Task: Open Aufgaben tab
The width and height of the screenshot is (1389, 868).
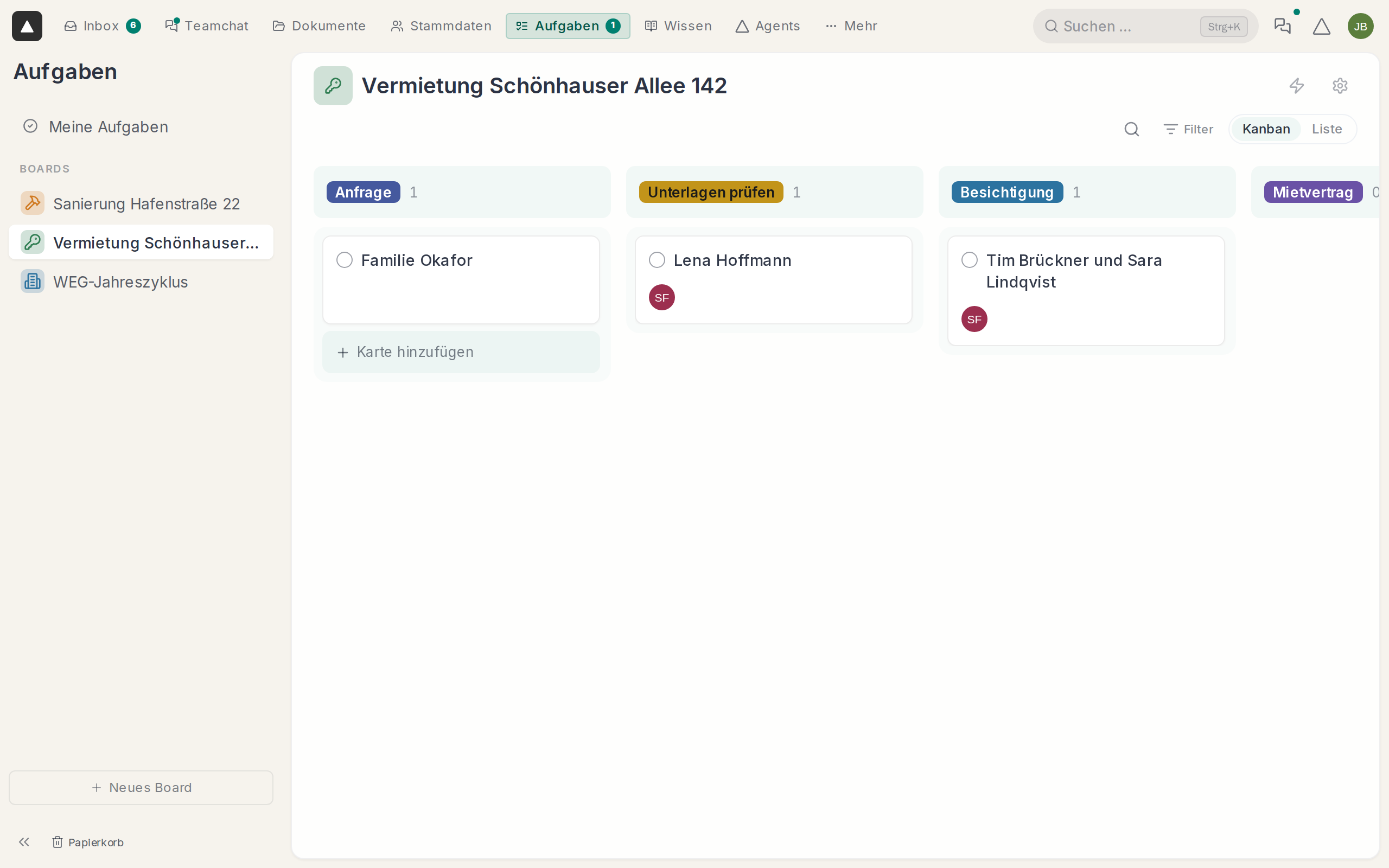Action: [568, 26]
